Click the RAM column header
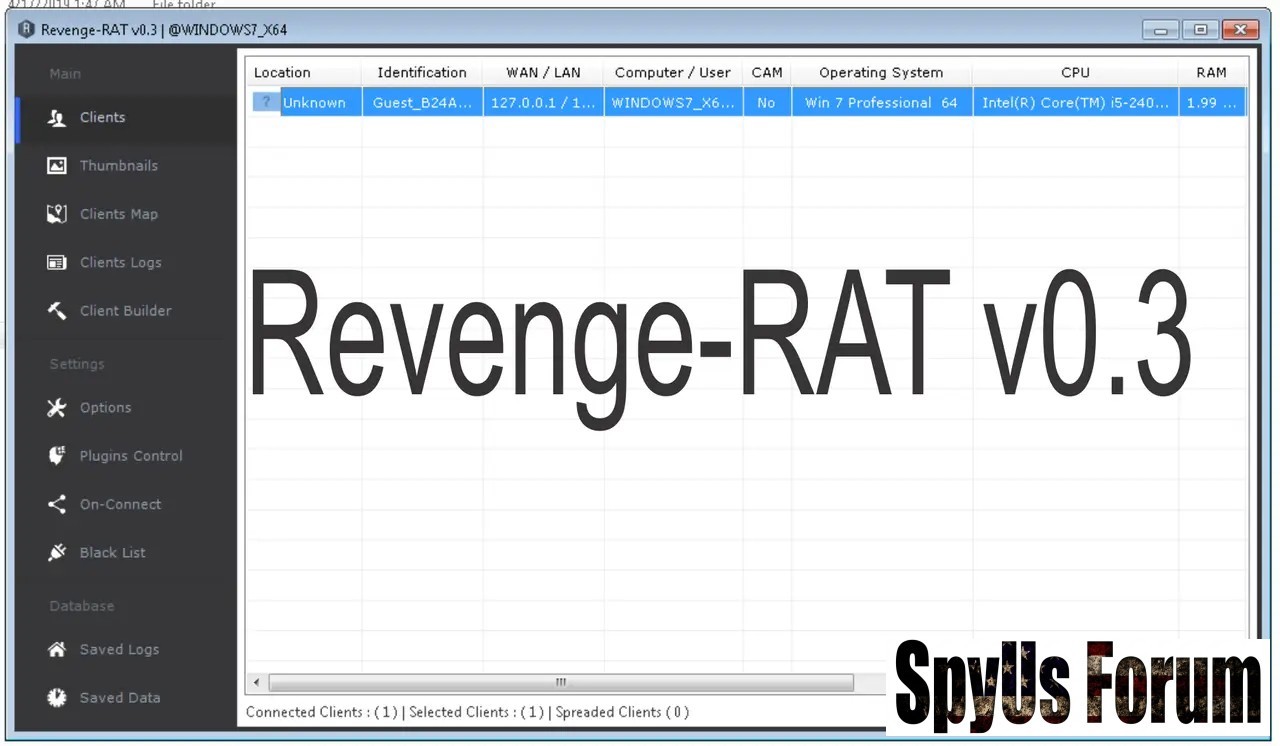Viewport: 1280px width, 746px height. click(x=1211, y=73)
